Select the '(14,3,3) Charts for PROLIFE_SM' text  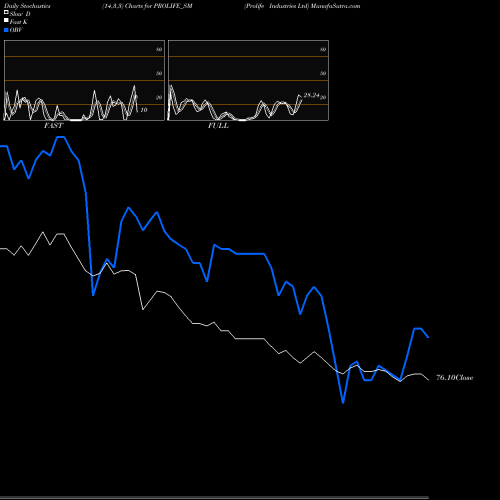[147, 6]
